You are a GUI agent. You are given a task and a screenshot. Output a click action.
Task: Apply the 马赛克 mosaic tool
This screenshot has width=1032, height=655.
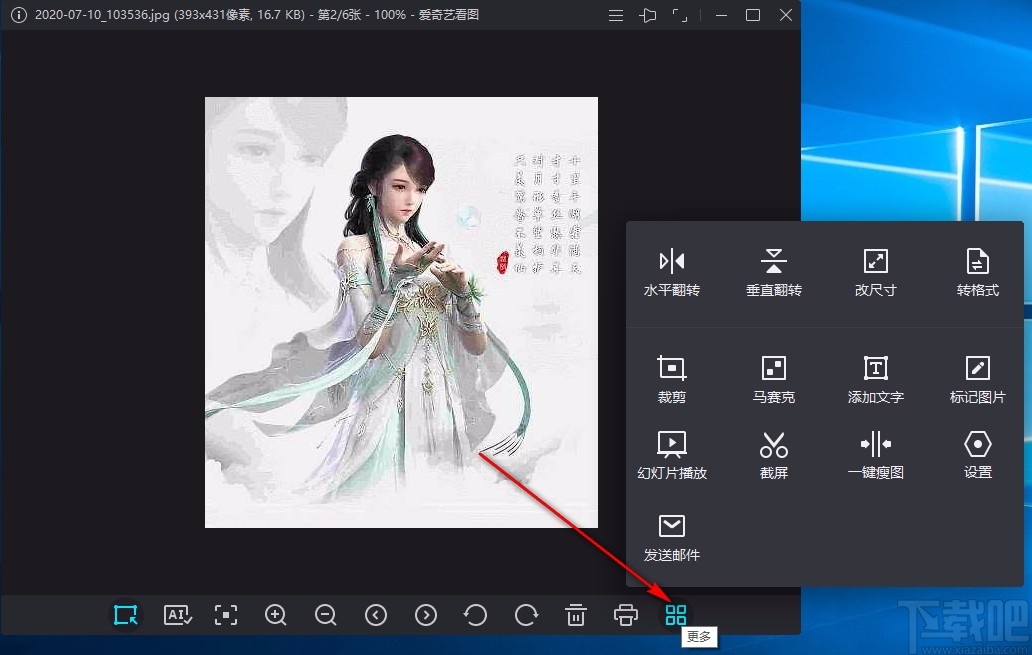click(x=773, y=377)
